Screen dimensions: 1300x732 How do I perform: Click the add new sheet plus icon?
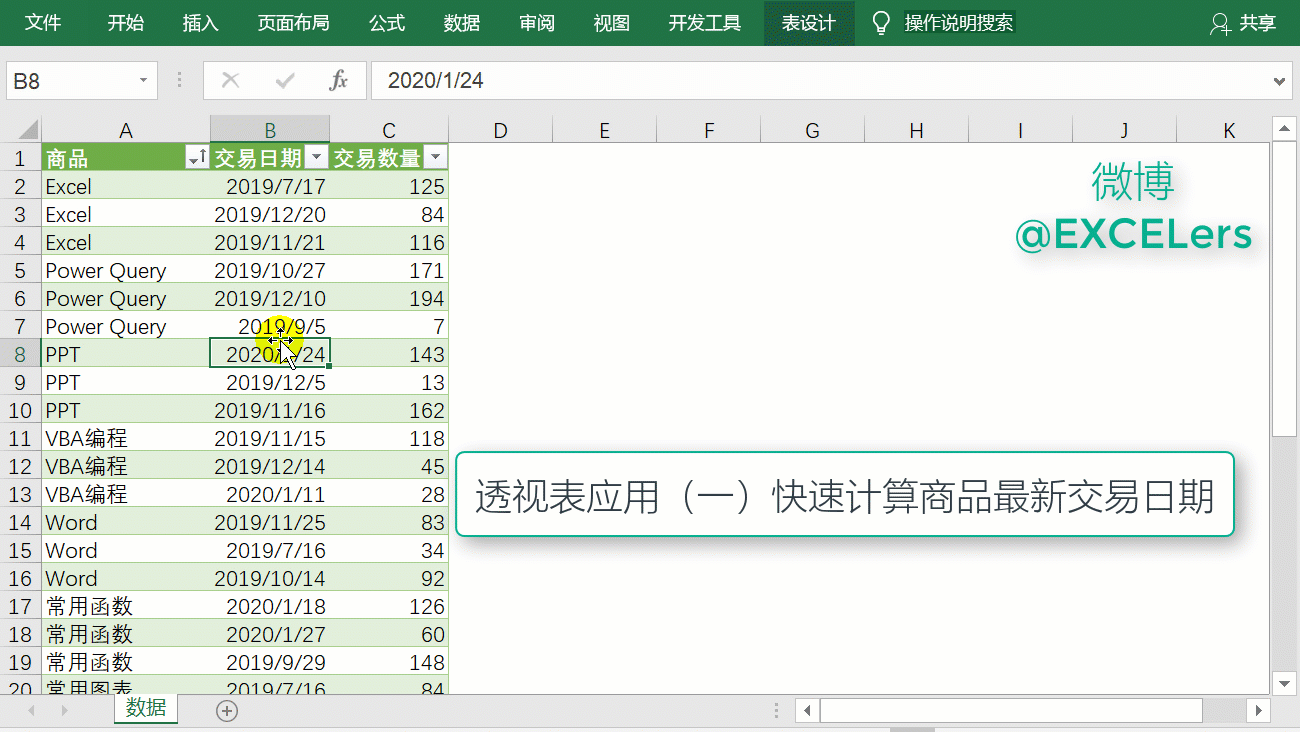point(227,711)
